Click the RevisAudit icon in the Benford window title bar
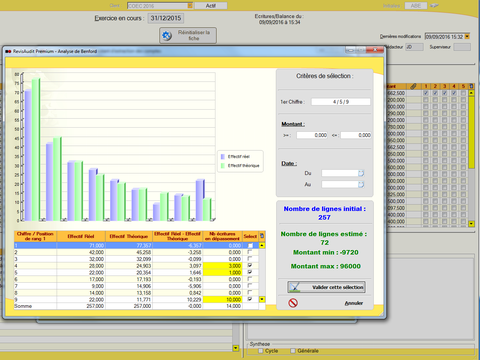 click(8, 51)
